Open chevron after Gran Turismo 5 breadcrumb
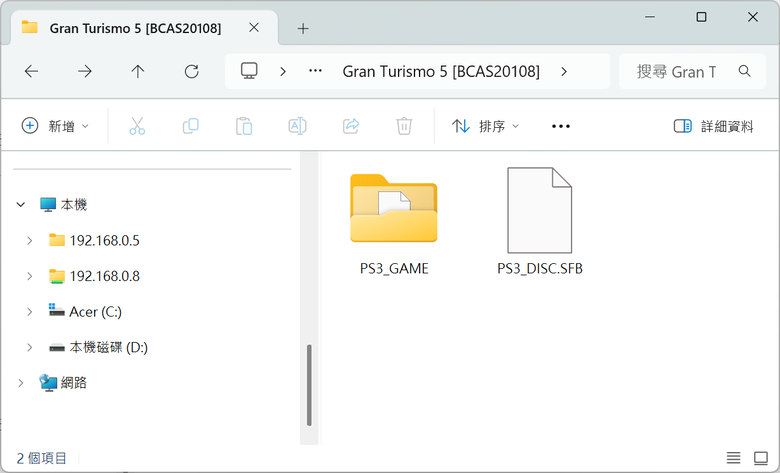Viewport: 780px width, 473px height. click(x=564, y=72)
